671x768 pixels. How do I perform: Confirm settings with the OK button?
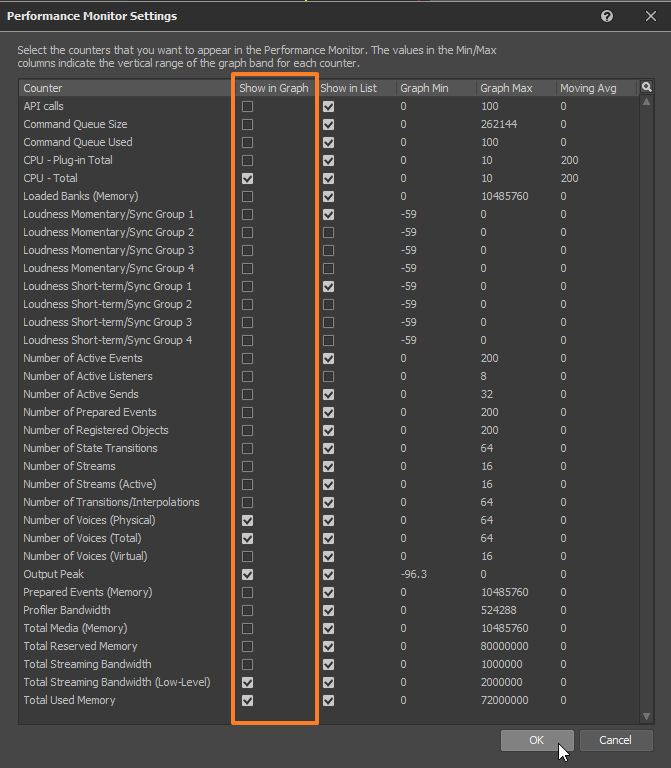(538, 740)
